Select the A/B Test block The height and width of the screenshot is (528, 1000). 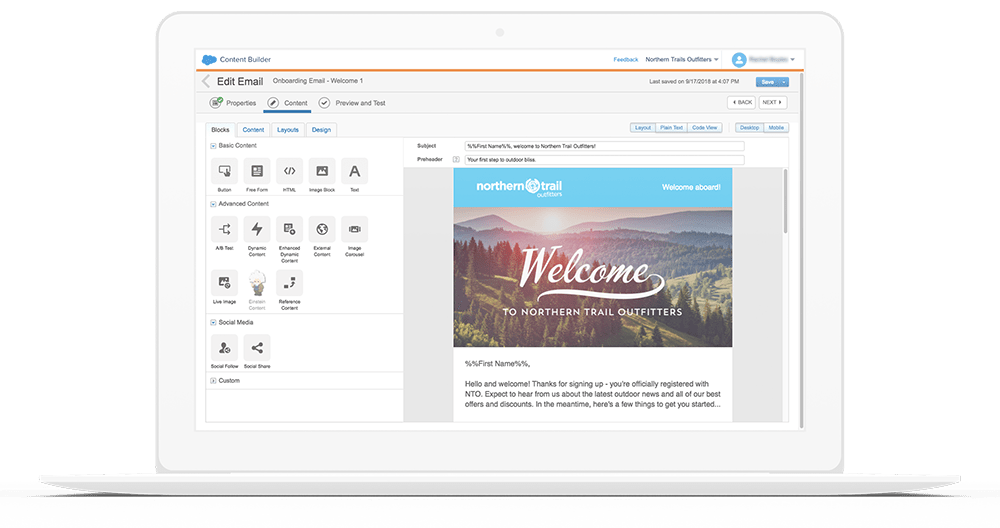(x=224, y=229)
